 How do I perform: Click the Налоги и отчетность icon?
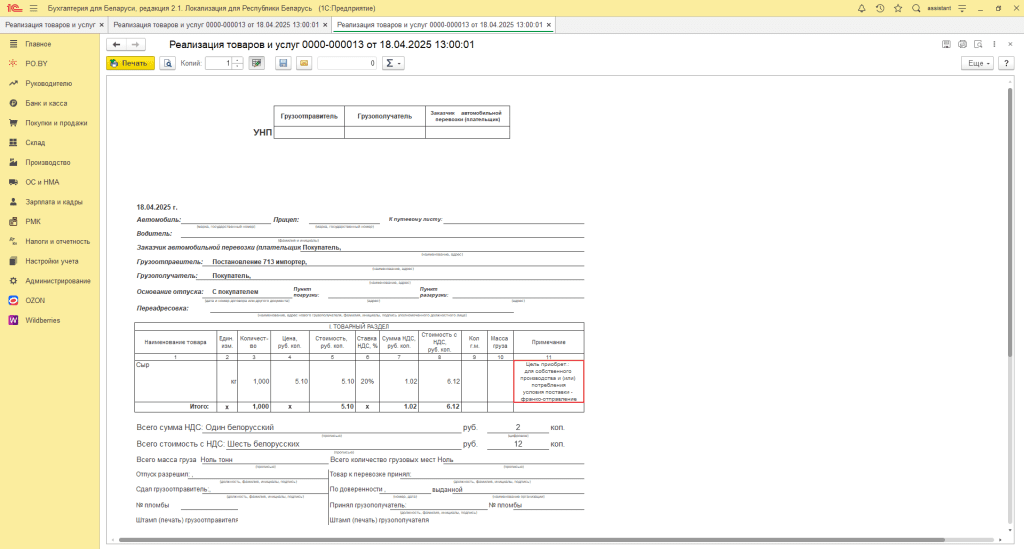tap(13, 241)
